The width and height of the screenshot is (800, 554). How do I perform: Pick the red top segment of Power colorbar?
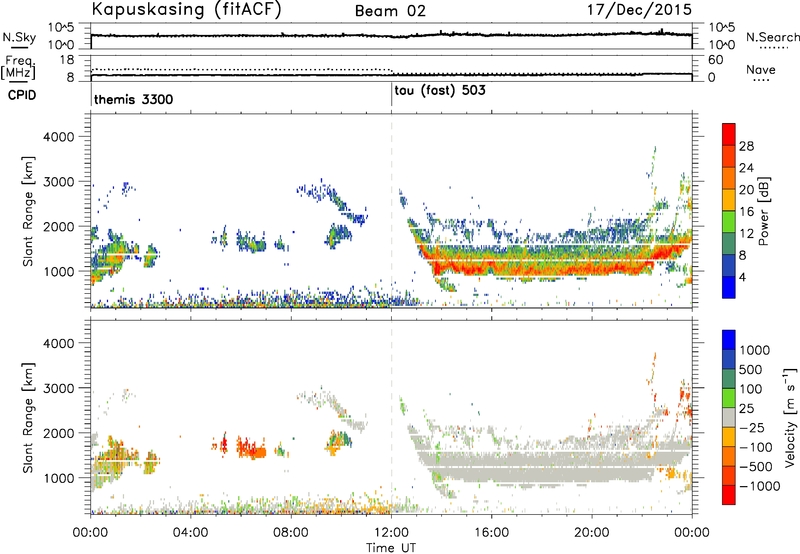pyautogui.click(x=729, y=134)
